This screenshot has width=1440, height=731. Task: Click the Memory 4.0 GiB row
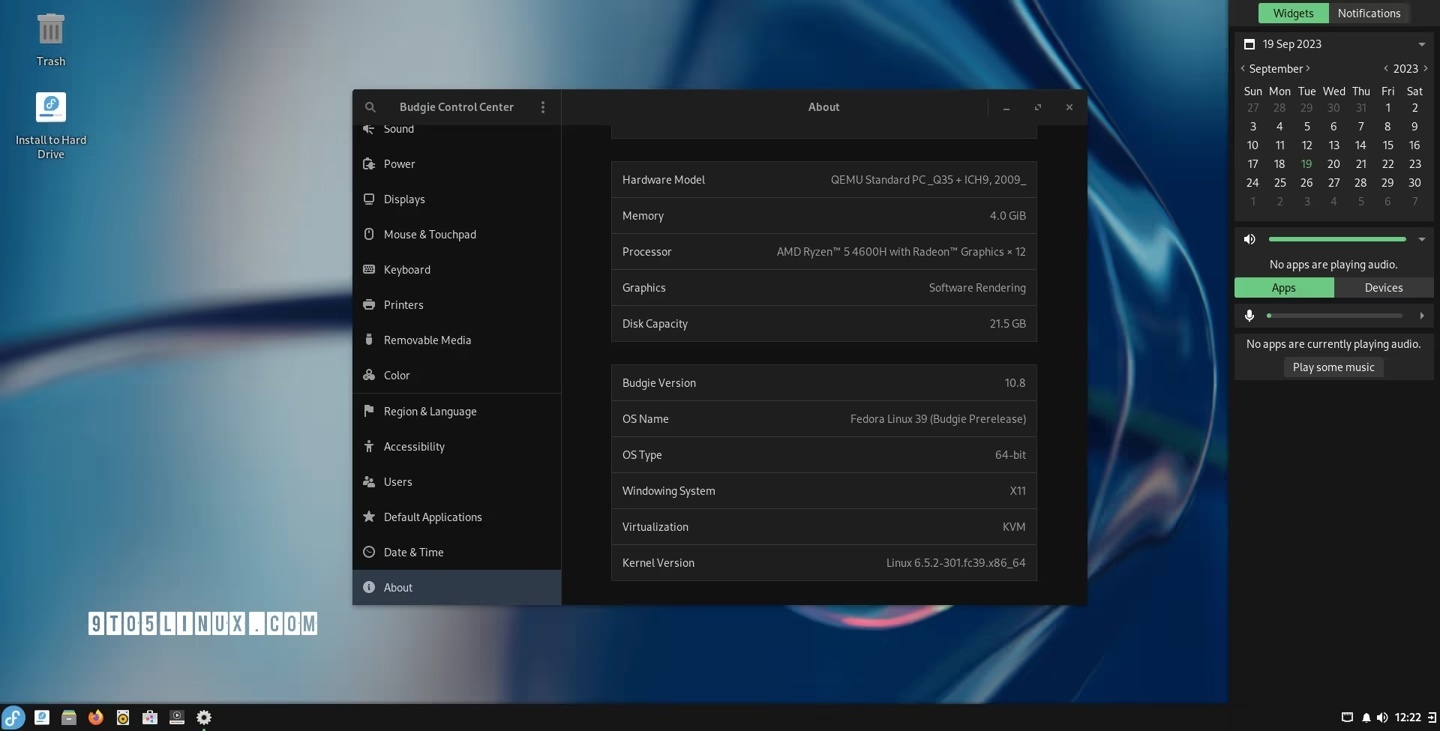pos(824,216)
